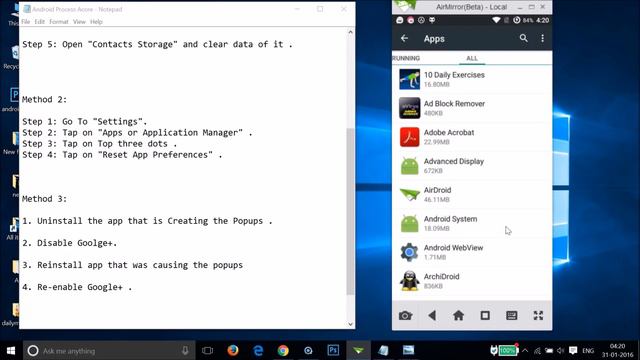Tap the AirMirror home button

coord(458,316)
